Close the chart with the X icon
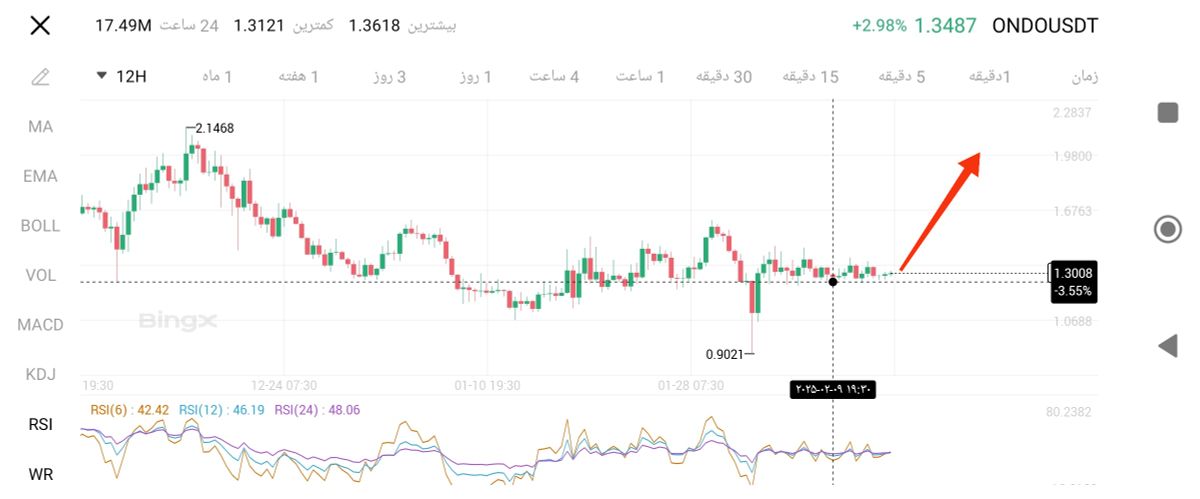Screen dimensions: 1200x499 point(40,26)
